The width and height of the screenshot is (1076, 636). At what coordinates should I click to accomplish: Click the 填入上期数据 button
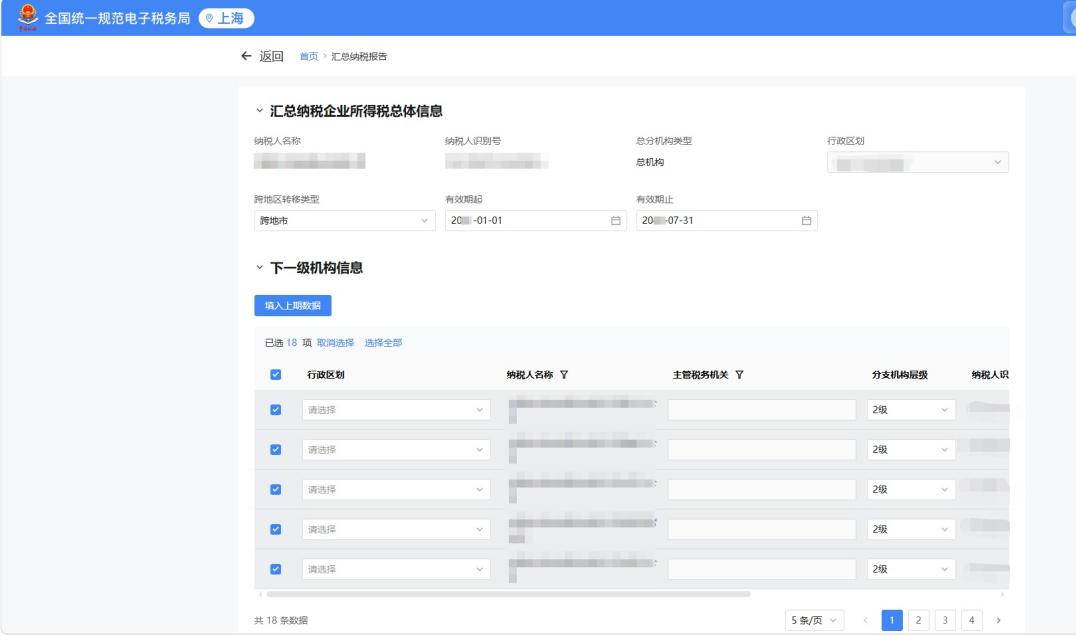[x=293, y=305]
